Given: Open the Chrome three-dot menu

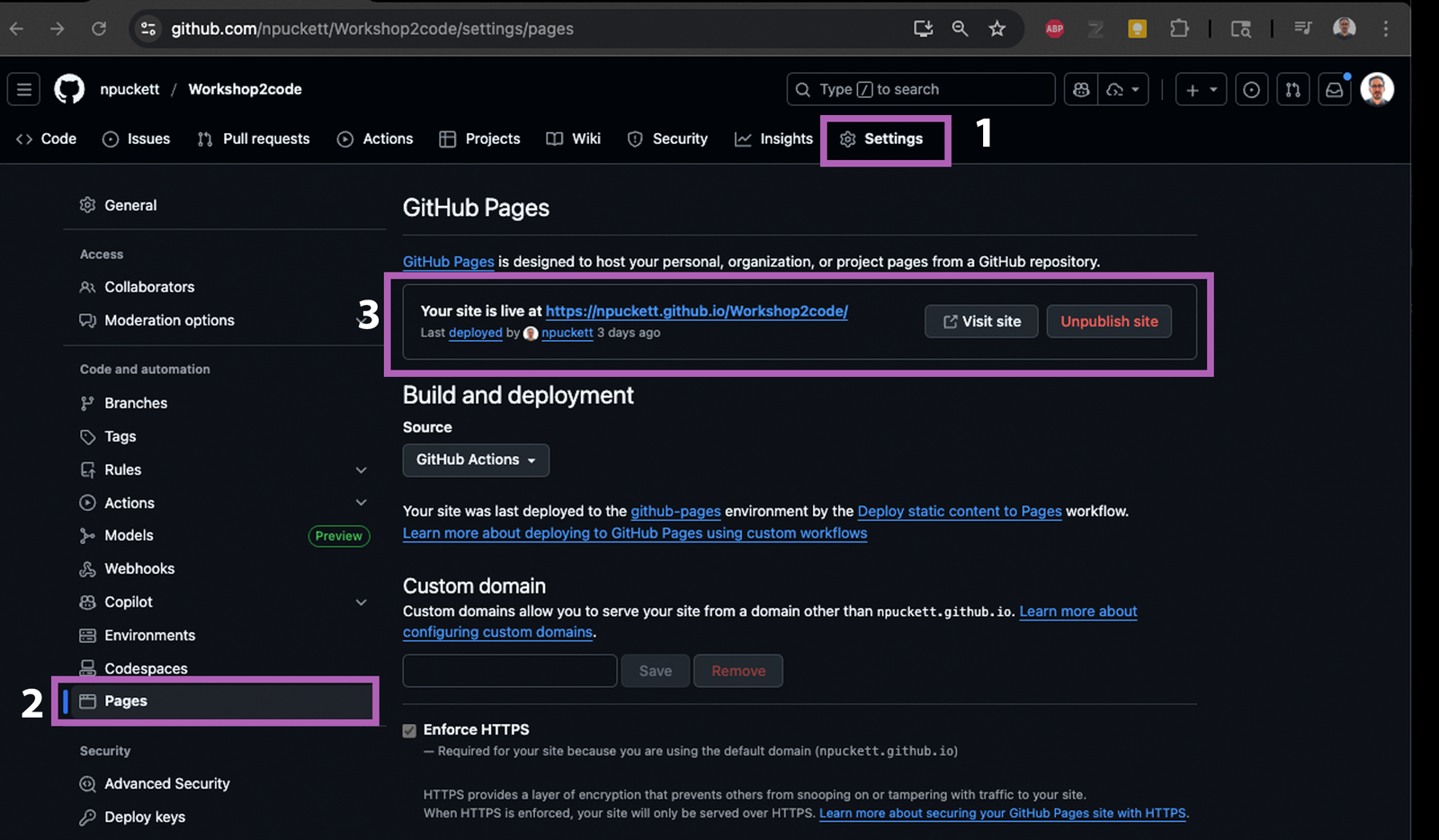Looking at the screenshot, I should [1386, 29].
